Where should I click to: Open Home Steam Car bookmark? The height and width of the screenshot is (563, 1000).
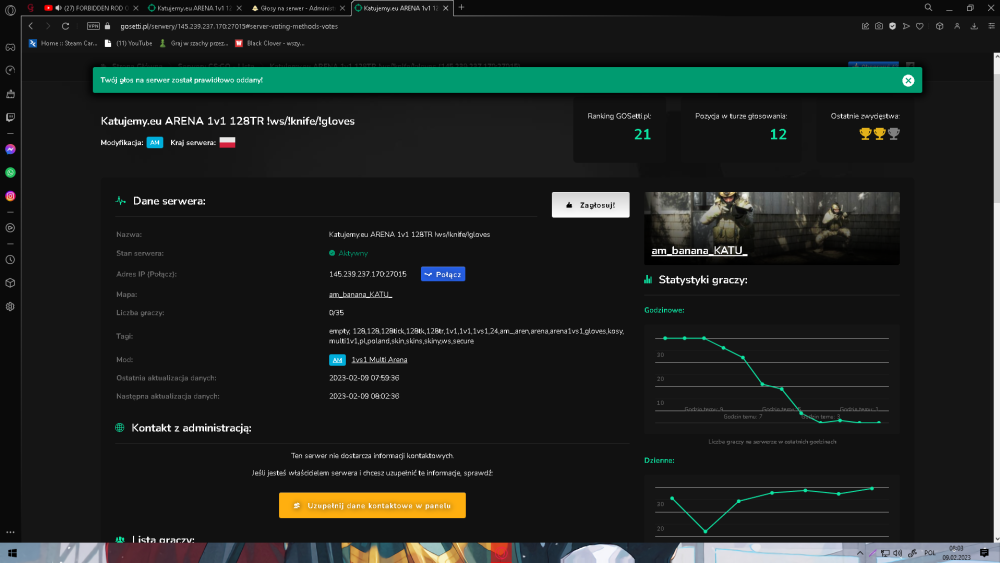pyautogui.click(x=63, y=43)
